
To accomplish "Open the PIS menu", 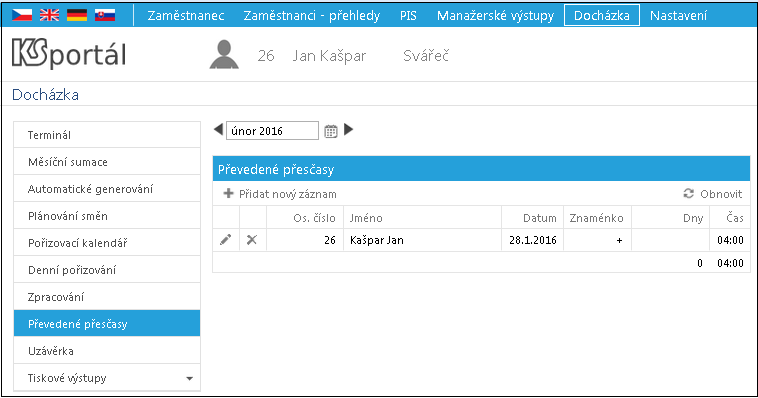I will tap(408, 15).
